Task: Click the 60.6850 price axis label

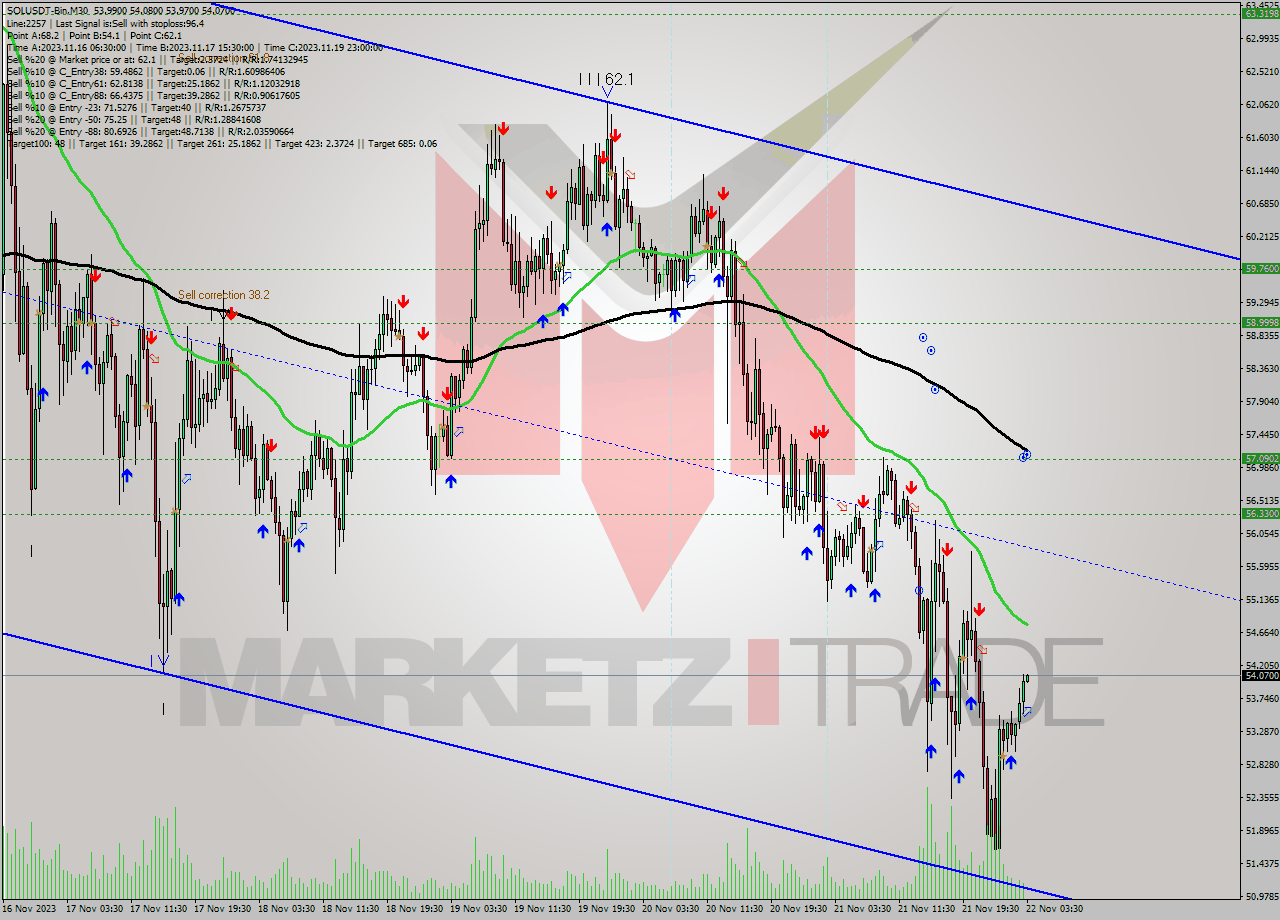Action: tap(1260, 203)
